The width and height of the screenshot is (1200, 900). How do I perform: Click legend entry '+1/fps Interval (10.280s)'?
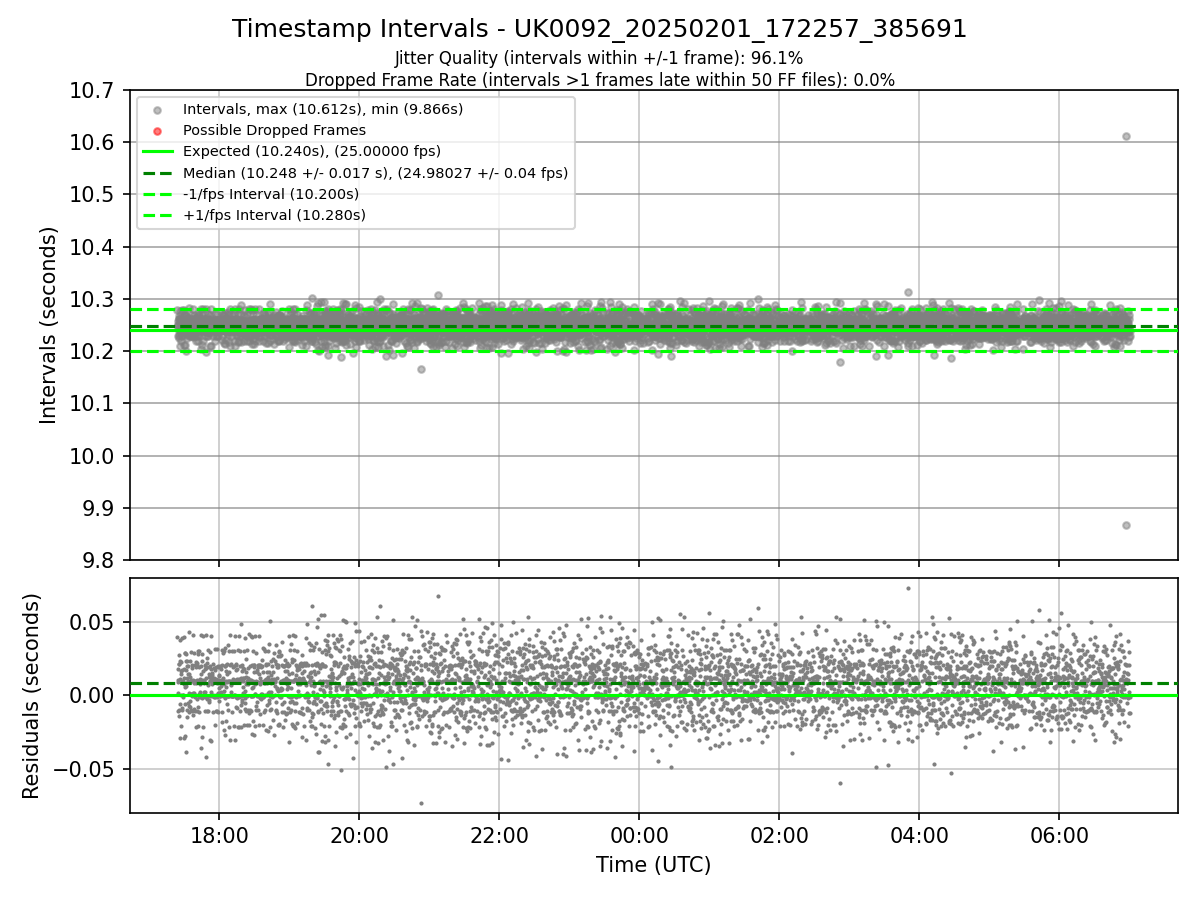coord(274,215)
